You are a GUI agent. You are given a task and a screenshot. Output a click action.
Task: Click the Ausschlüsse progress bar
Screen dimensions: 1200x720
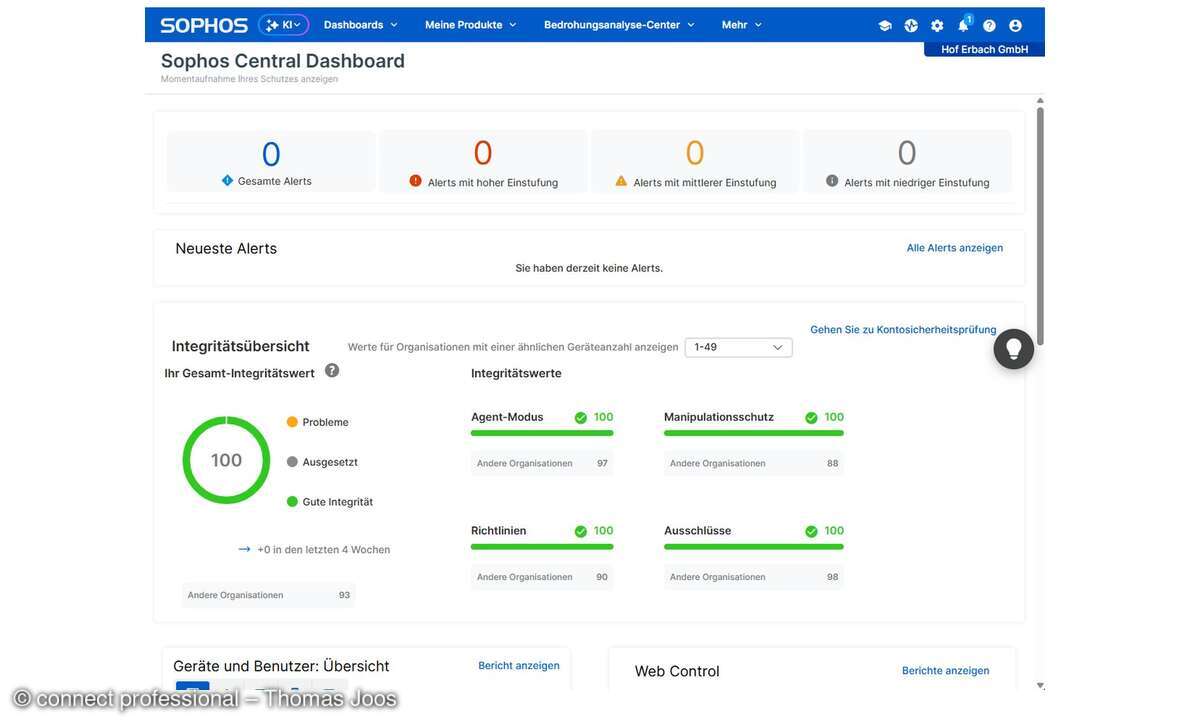click(754, 547)
